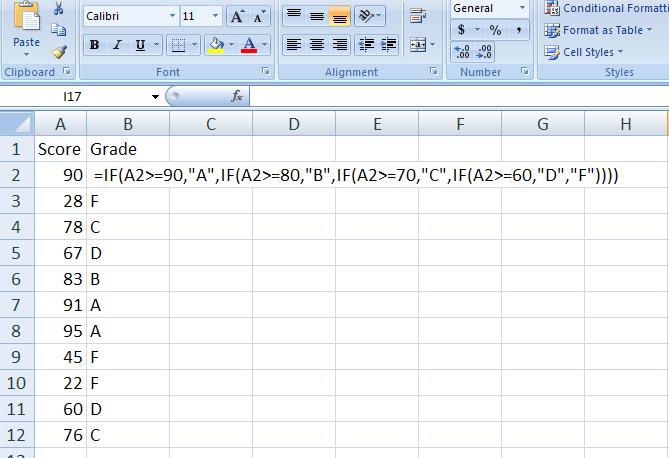Click the Merge & Center icon
The width and height of the screenshot is (669, 458).
[x=418, y=45]
